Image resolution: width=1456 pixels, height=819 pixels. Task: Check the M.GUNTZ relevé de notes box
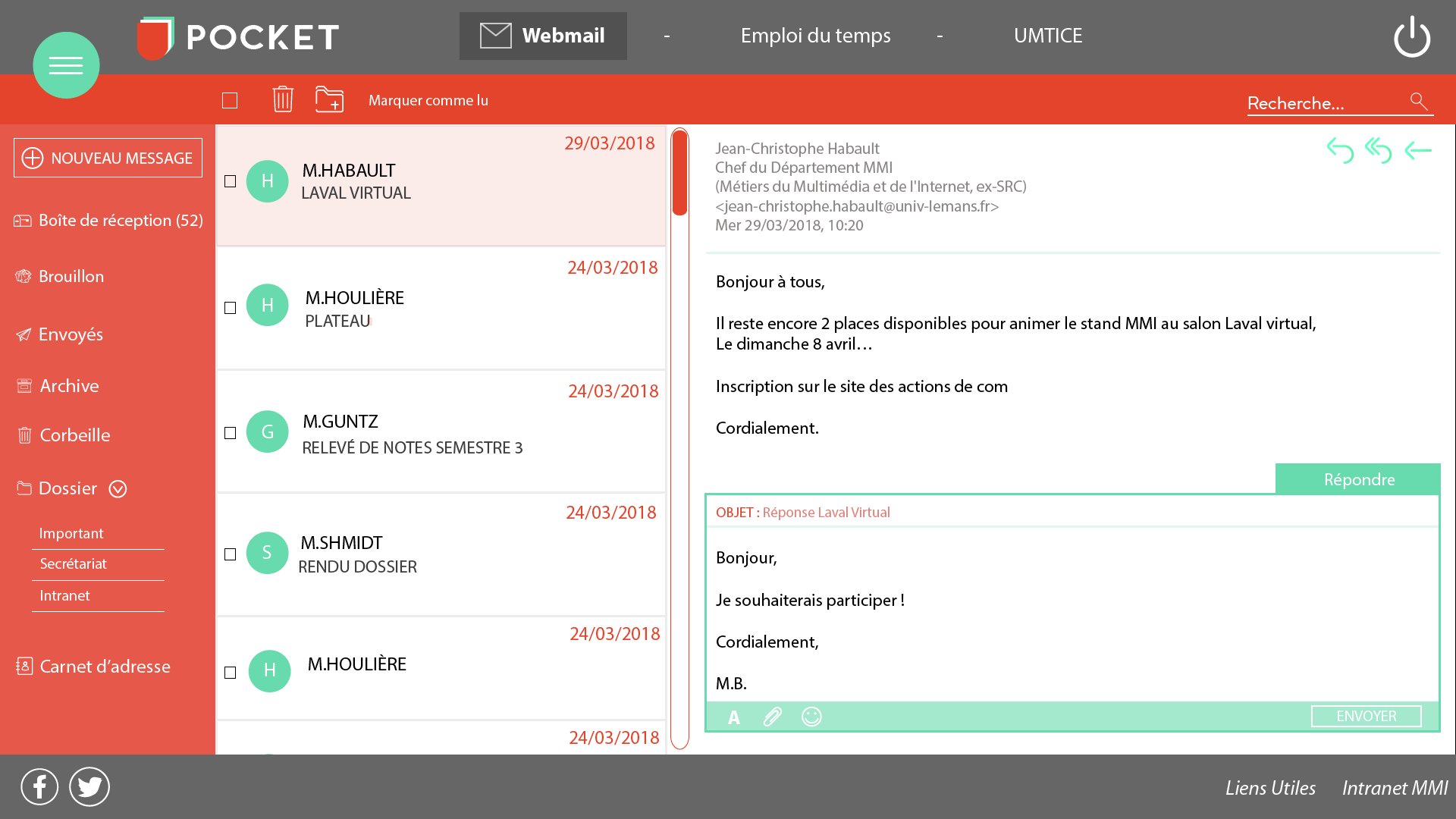(231, 433)
